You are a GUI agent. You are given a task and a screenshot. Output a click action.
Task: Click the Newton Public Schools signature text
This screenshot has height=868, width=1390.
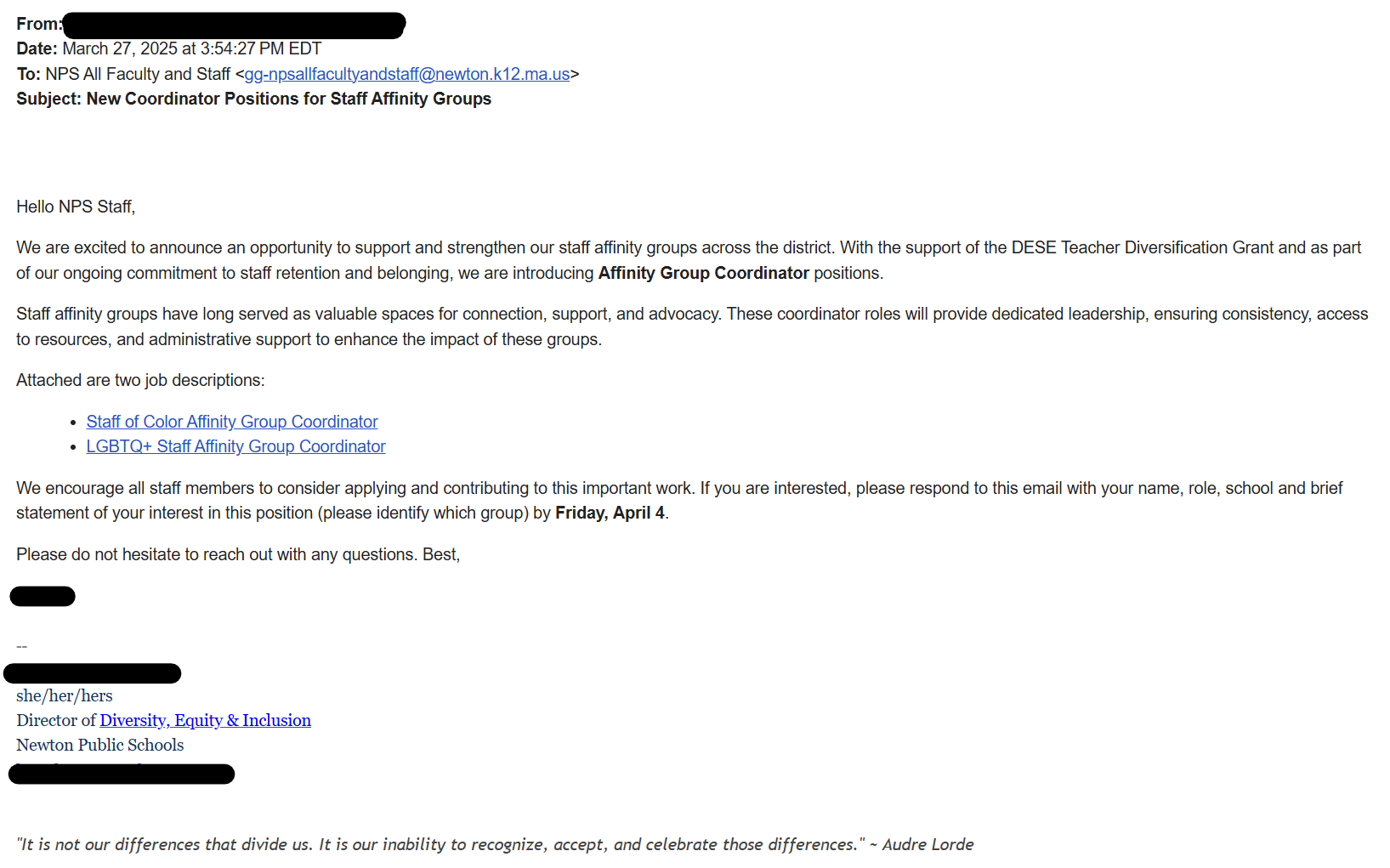tap(100, 745)
